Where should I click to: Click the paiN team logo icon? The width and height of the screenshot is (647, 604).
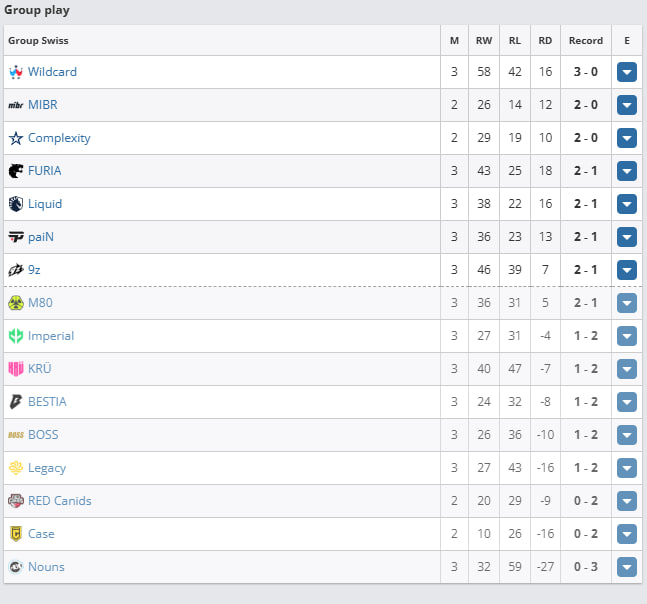[x=16, y=237]
